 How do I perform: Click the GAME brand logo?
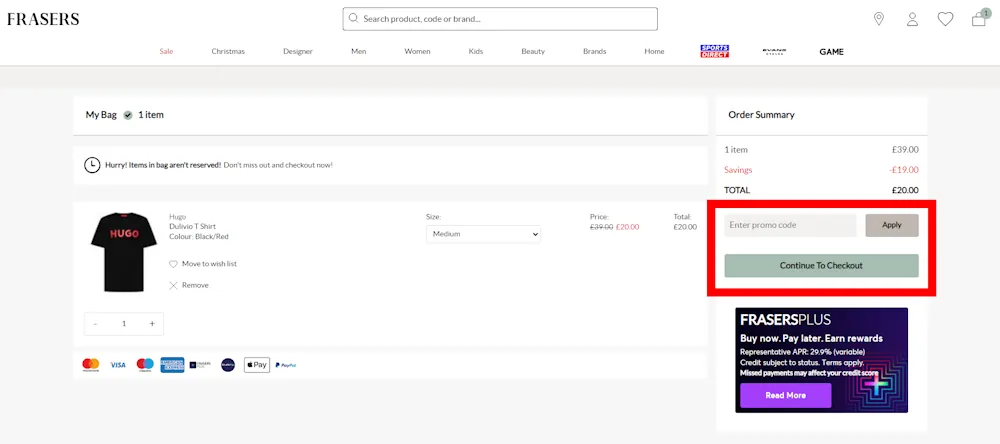(x=831, y=51)
